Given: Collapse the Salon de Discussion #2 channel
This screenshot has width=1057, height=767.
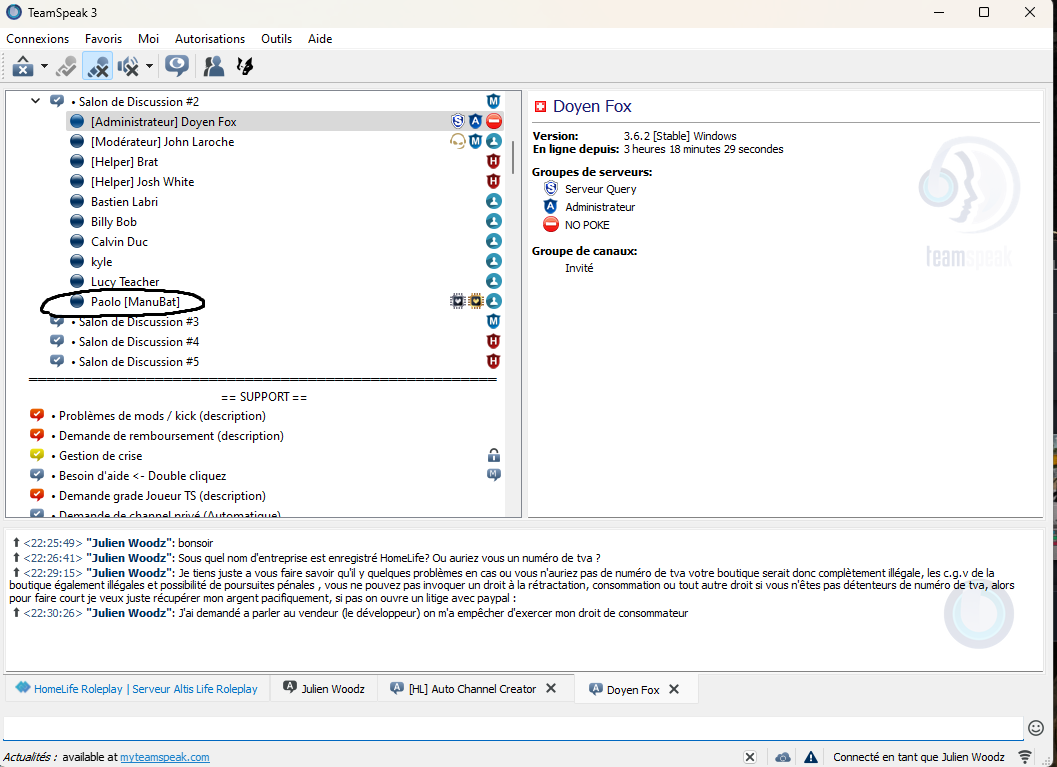Looking at the screenshot, I should [36, 101].
